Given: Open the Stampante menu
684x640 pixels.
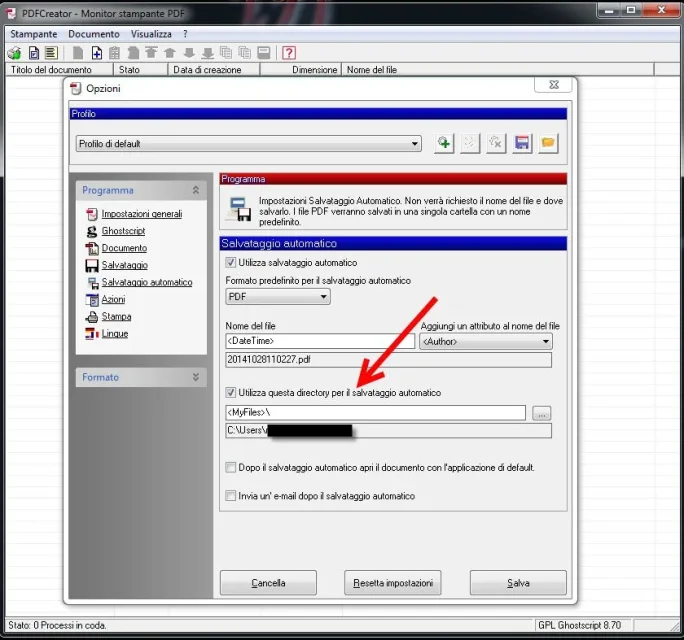Looking at the screenshot, I should click(34, 34).
